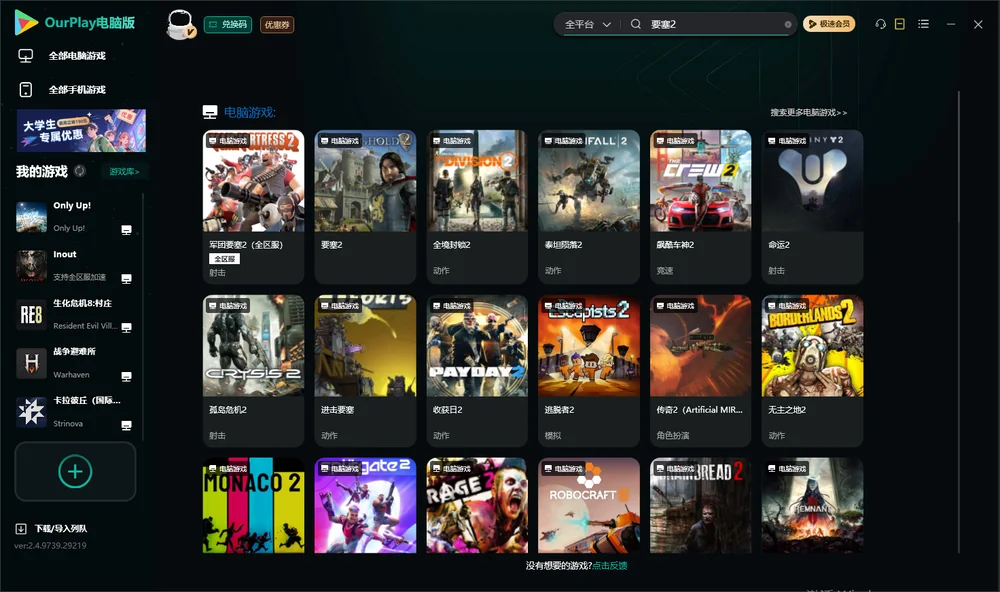1000x592 pixels.
Task: Open the Robocraft game cover
Action: (589, 505)
